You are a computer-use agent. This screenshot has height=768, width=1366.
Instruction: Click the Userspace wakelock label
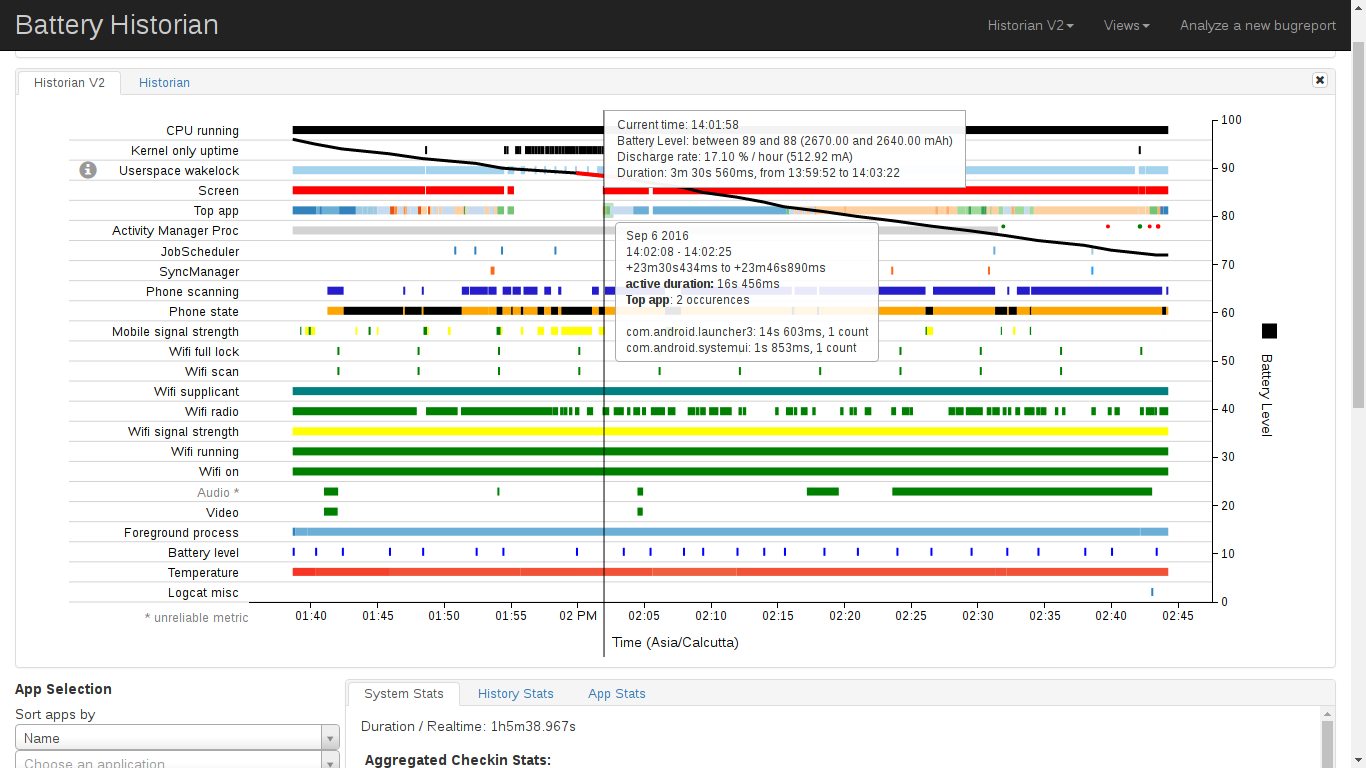pyautogui.click(x=179, y=171)
